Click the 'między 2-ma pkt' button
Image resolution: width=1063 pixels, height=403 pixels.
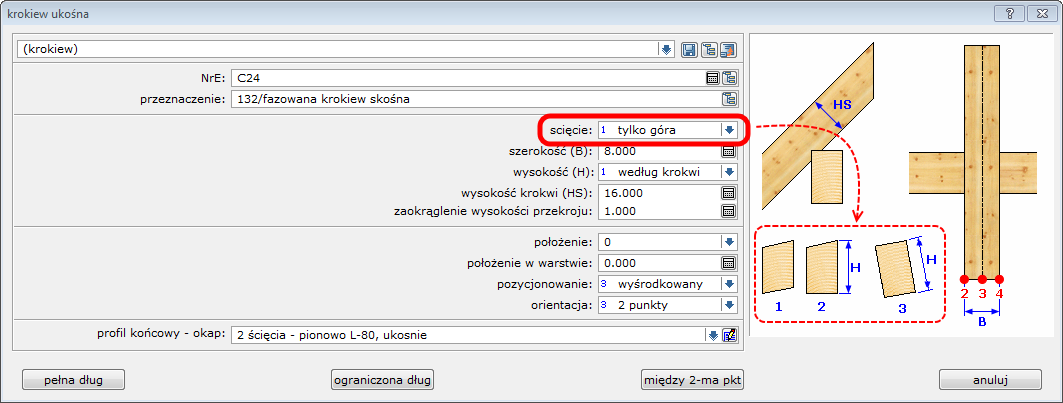692,379
